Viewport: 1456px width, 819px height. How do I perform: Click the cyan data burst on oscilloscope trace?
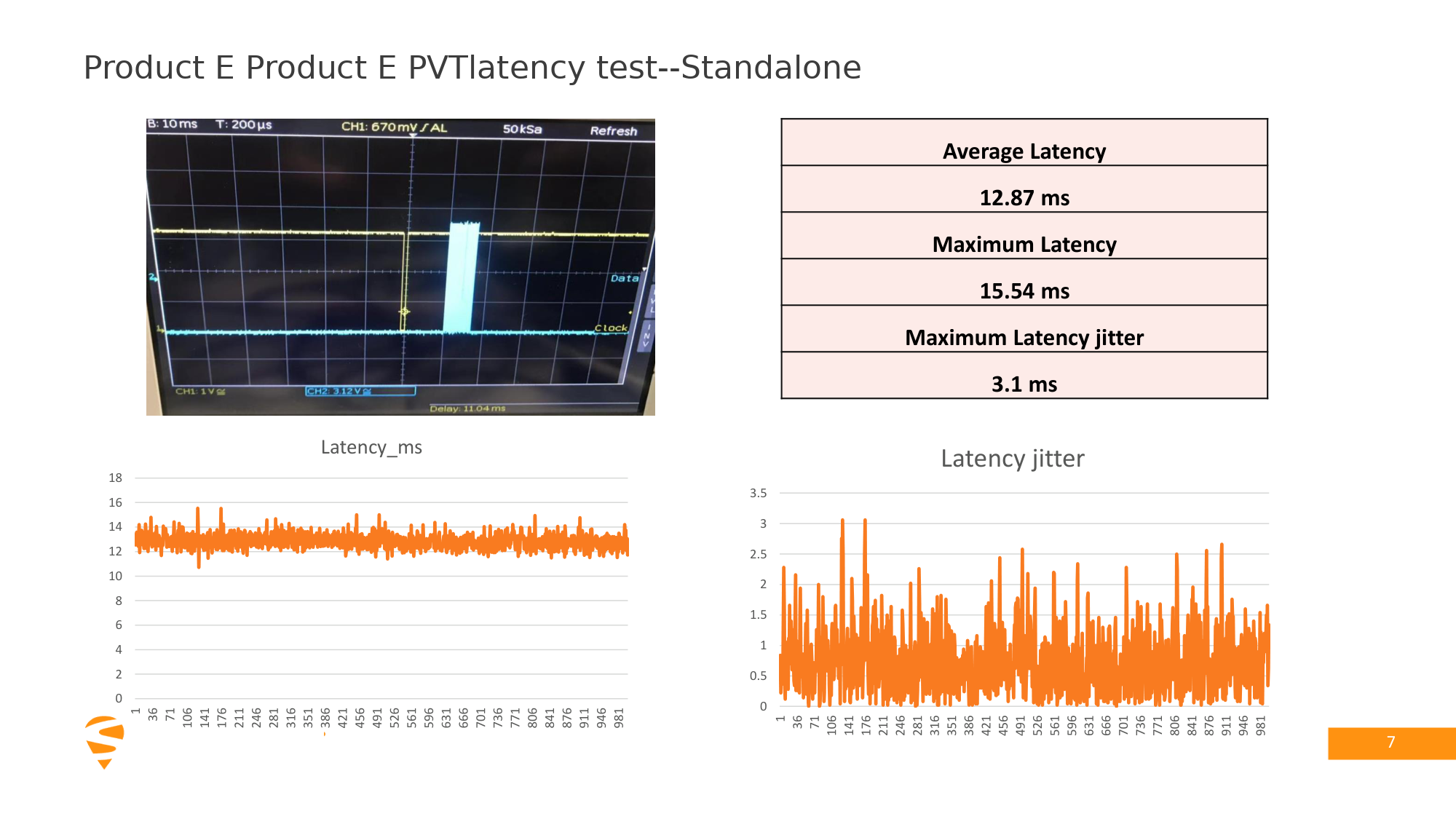(462, 277)
